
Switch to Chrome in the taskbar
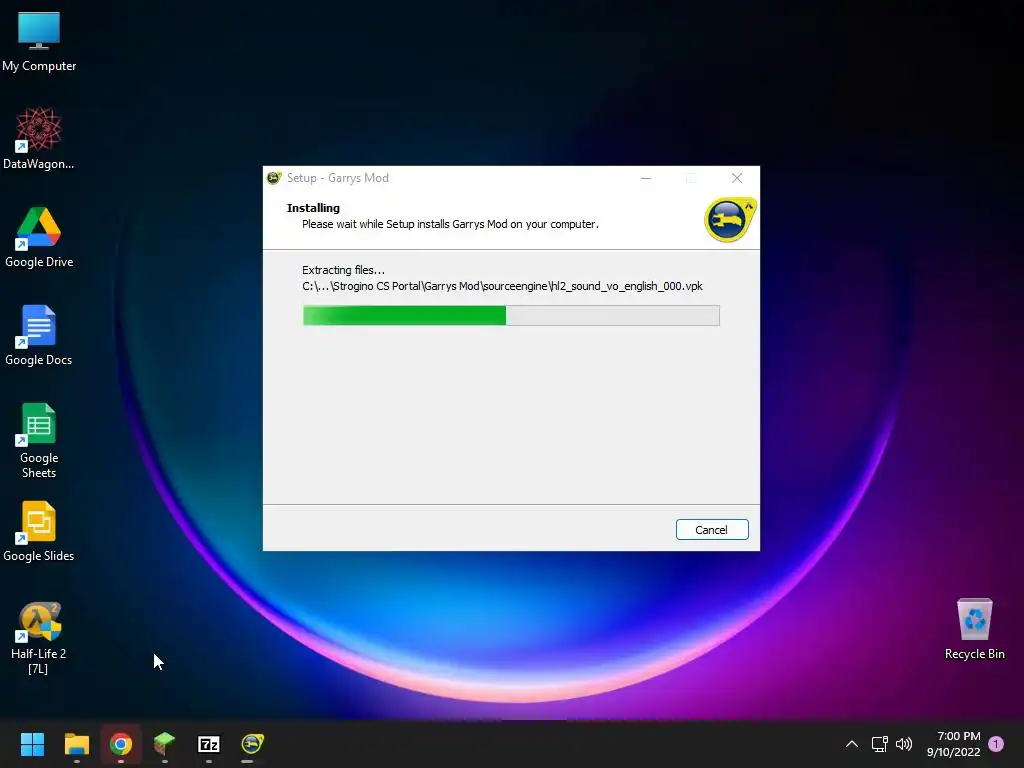(x=121, y=744)
